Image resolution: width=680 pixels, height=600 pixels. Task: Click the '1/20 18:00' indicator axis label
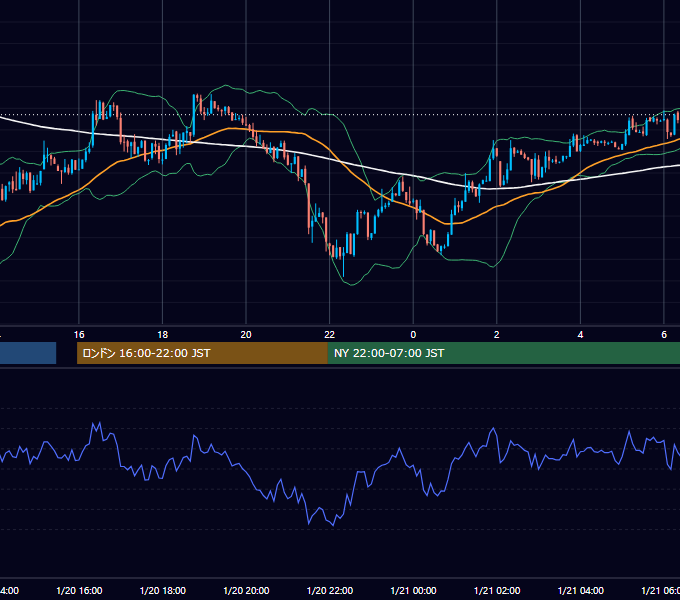(x=163, y=590)
